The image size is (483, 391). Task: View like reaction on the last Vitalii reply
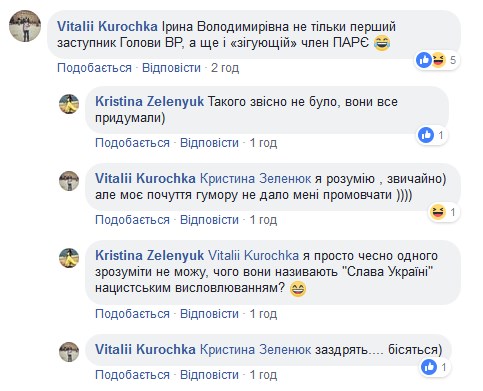coord(429,367)
